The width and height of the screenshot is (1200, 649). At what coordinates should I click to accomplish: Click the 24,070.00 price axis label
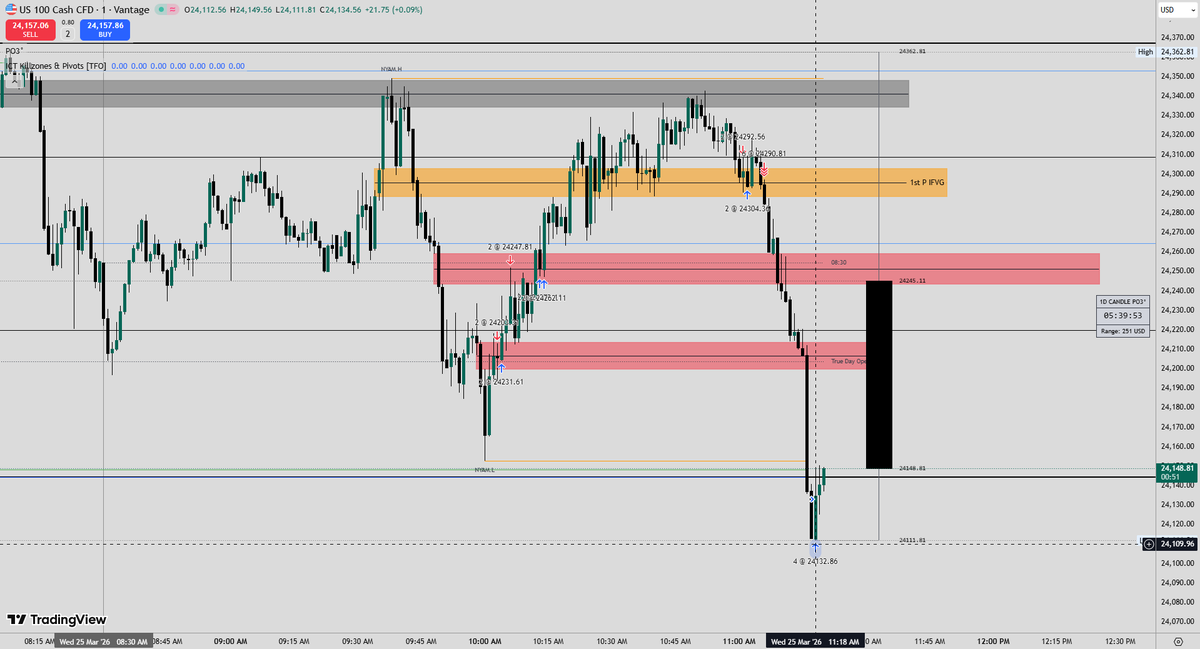1177,622
